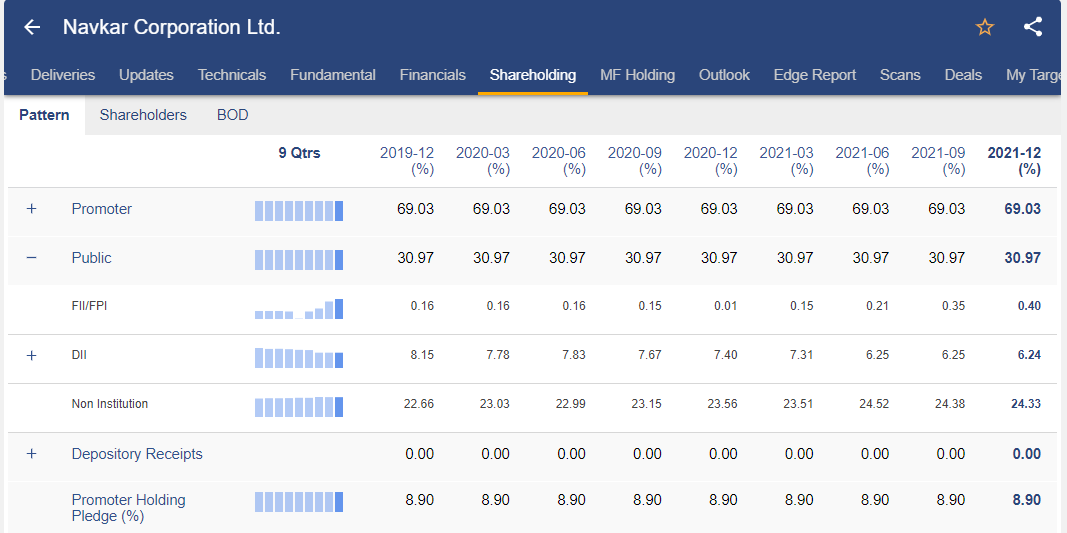Switch to the Fundamental tab

[333, 75]
